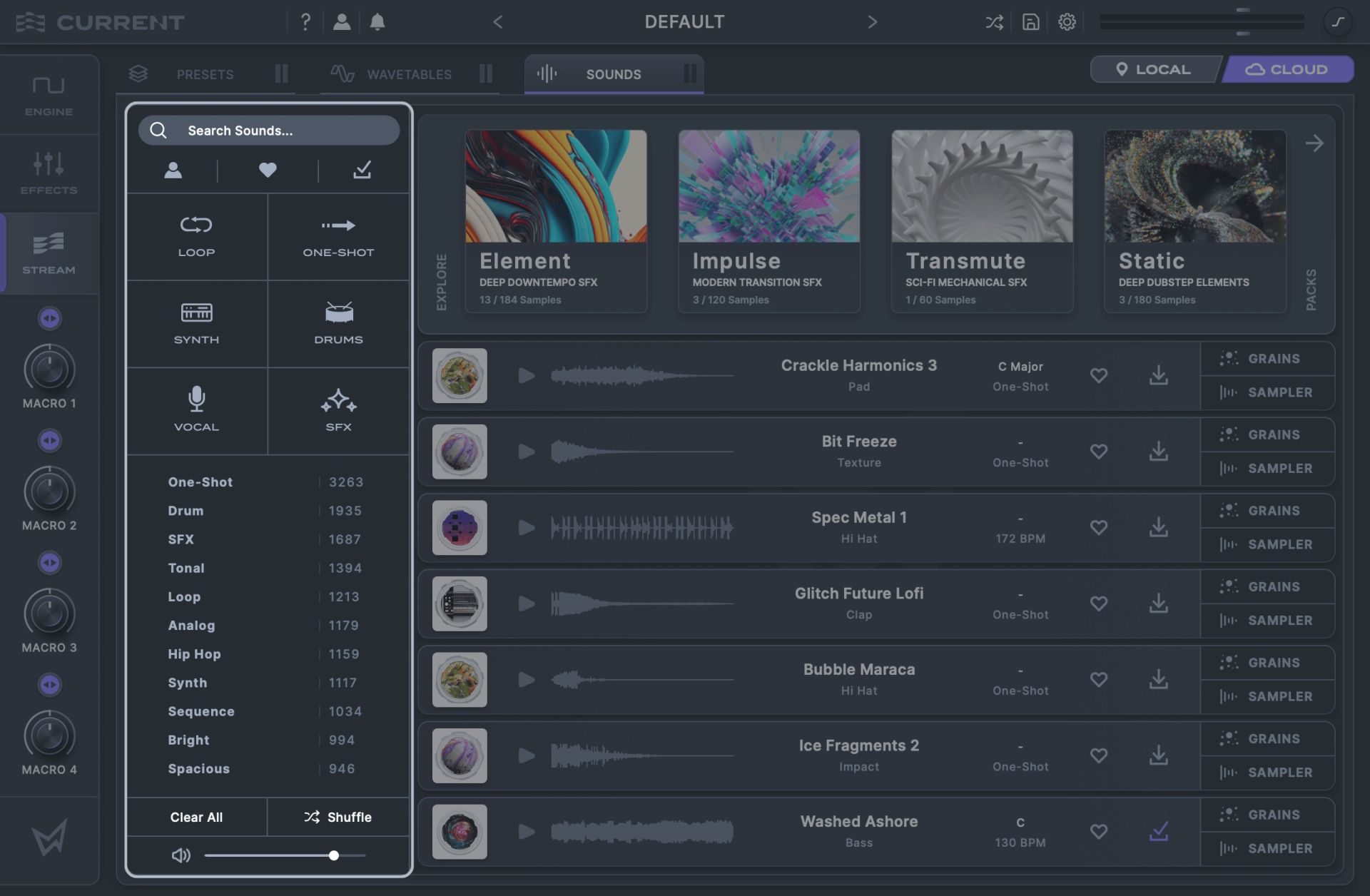
Task: Click the Presets tab handle bars
Action: (x=281, y=73)
